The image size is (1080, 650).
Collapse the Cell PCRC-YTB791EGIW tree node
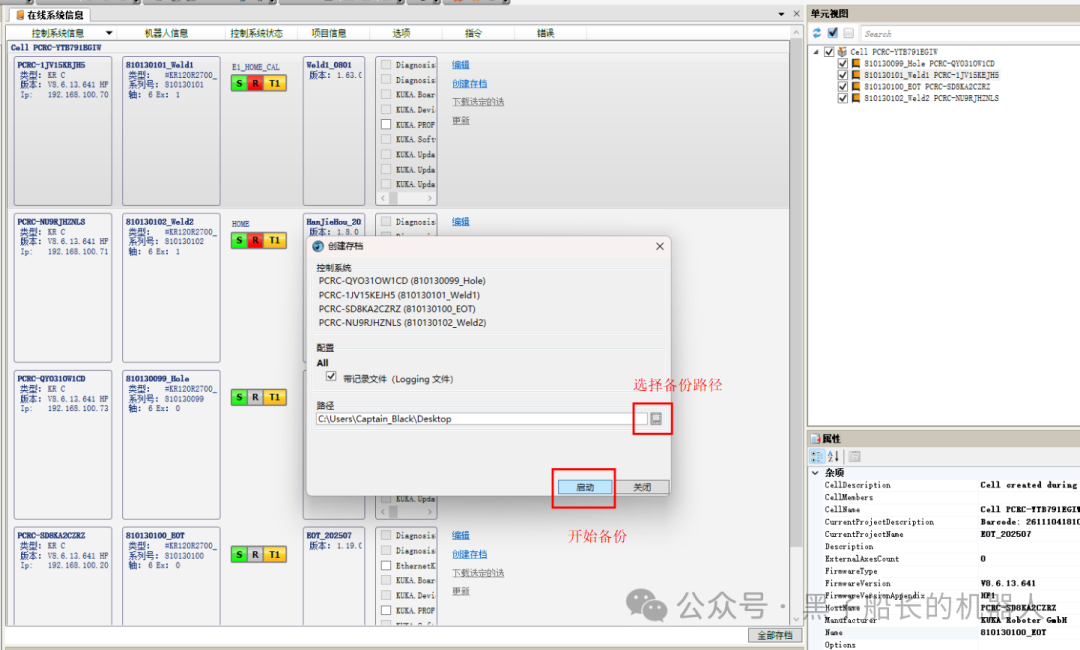tap(816, 51)
